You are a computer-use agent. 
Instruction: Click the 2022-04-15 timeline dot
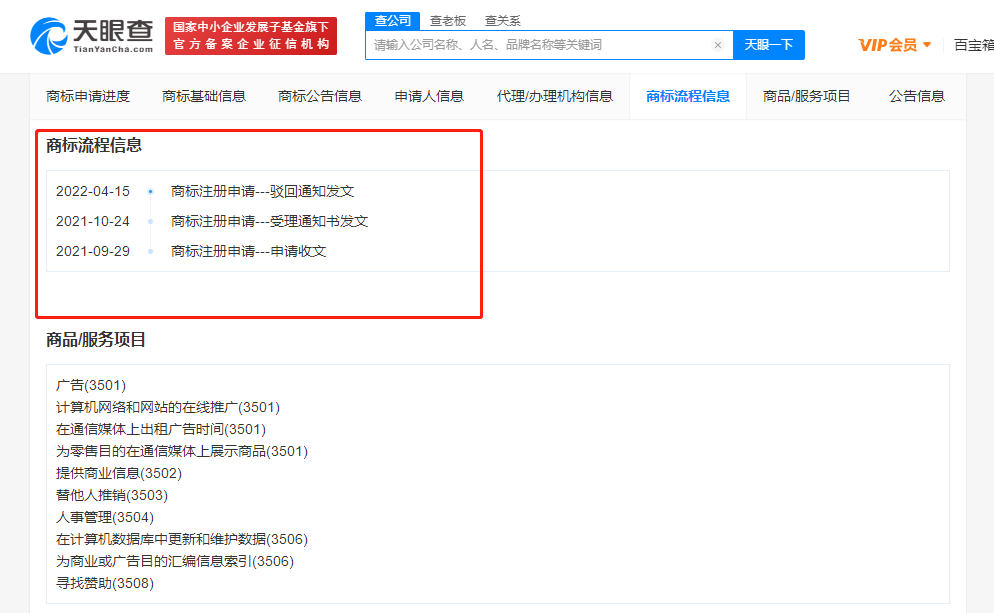(150, 191)
